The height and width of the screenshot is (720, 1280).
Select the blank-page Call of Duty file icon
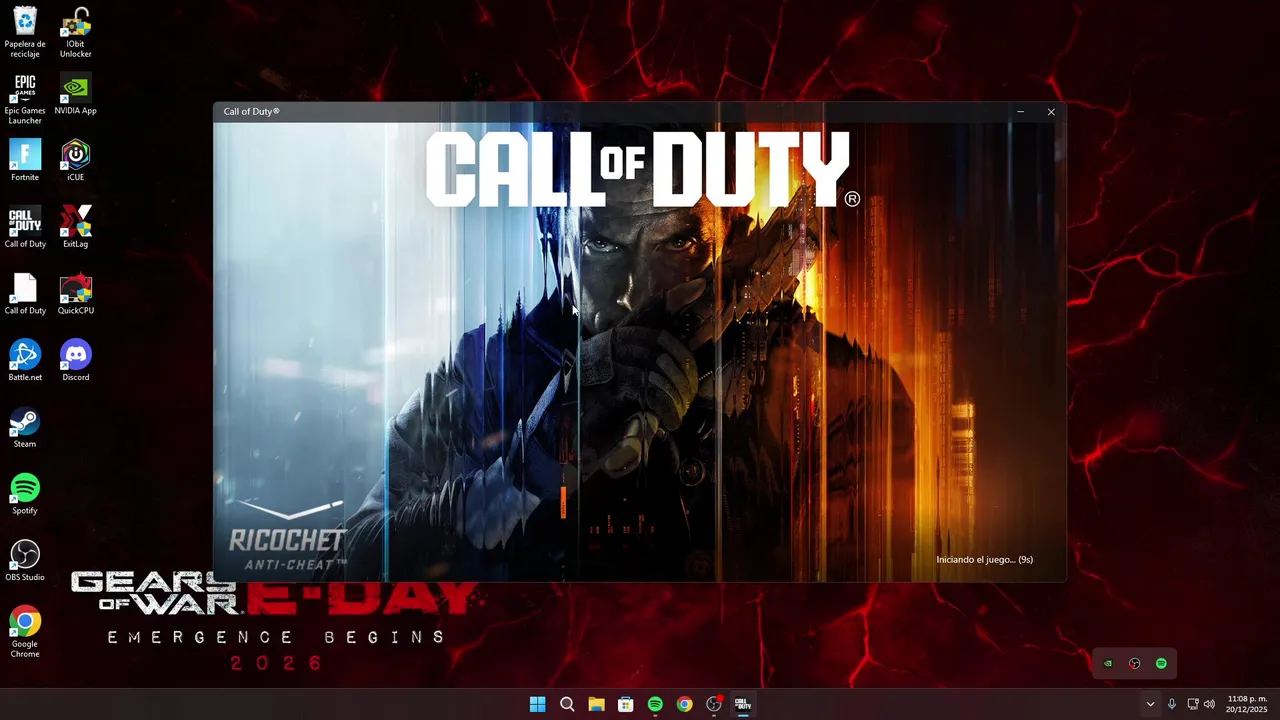click(25, 293)
